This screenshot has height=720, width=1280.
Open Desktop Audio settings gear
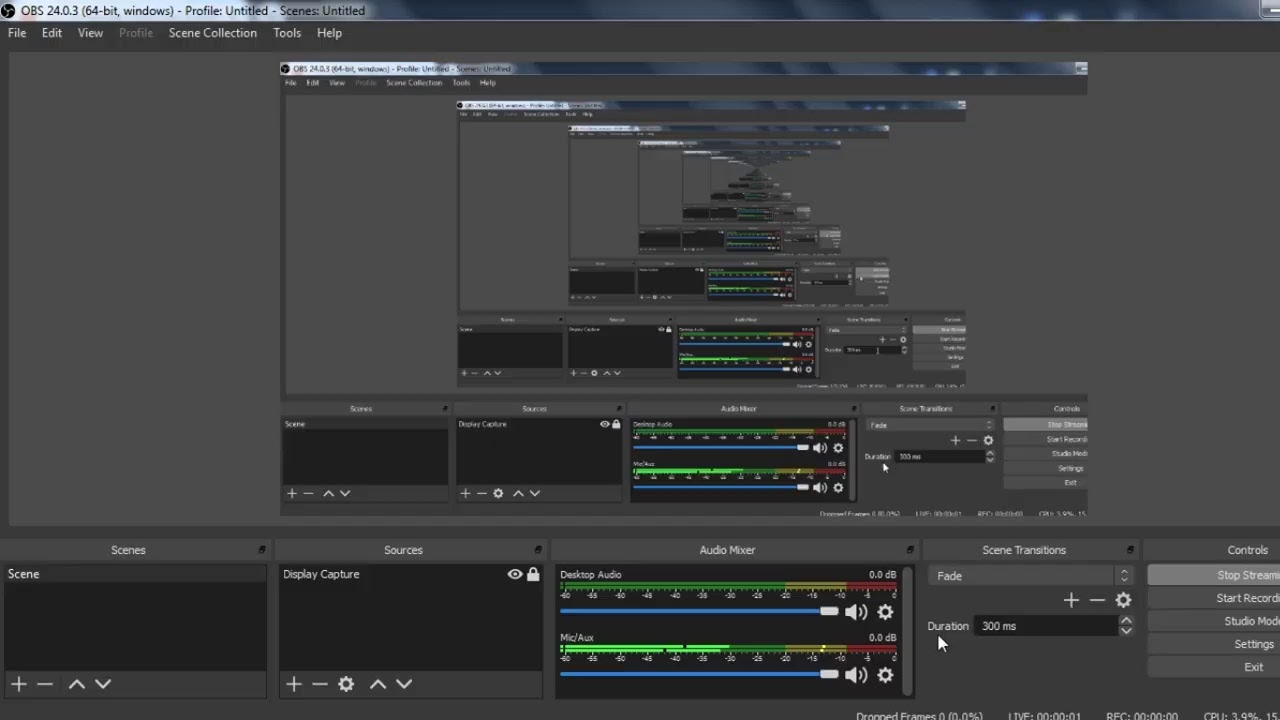pyautogui.click(x=885, y=612)
